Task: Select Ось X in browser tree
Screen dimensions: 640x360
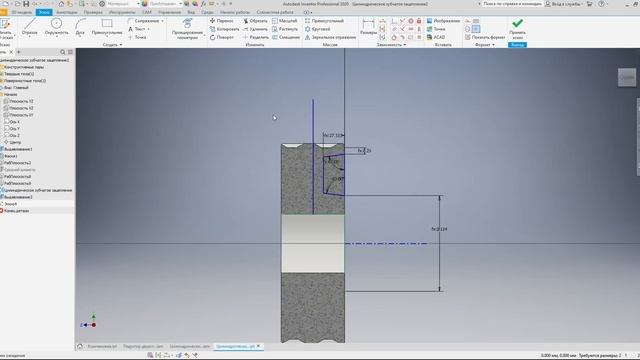Action: (11, 122)
